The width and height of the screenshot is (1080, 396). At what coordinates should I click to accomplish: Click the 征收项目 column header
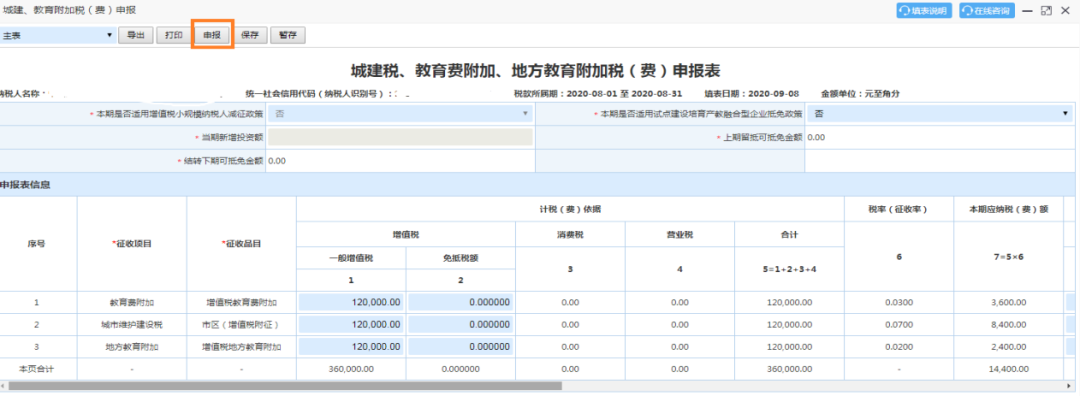pos(132,244)
